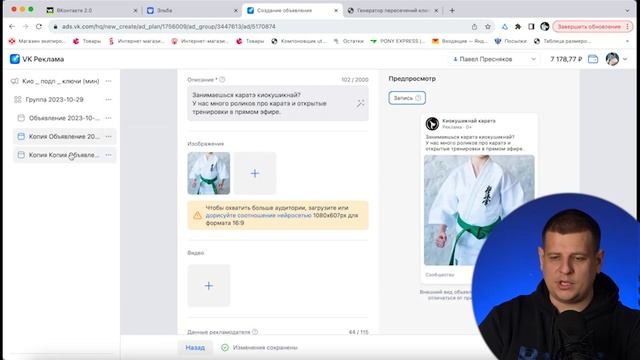The width and height of the screenshot is (640, 360).
Task: Switch to 'Вконтакте 2.0' tab
Action: pyautogui.click(x=91, y=10)
